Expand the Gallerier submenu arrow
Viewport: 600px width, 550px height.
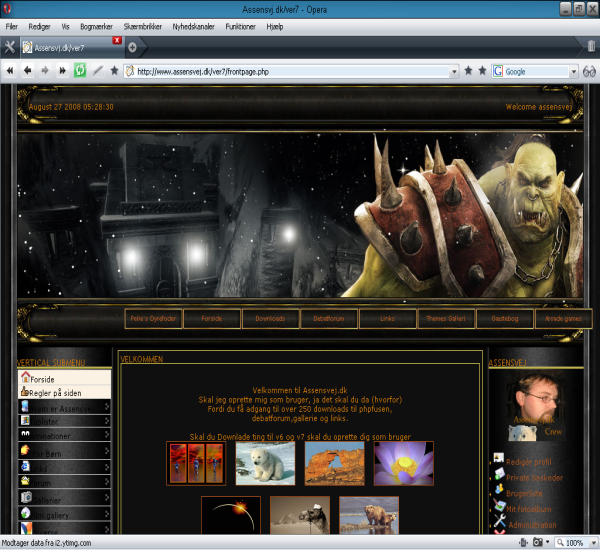coord(107,498)
